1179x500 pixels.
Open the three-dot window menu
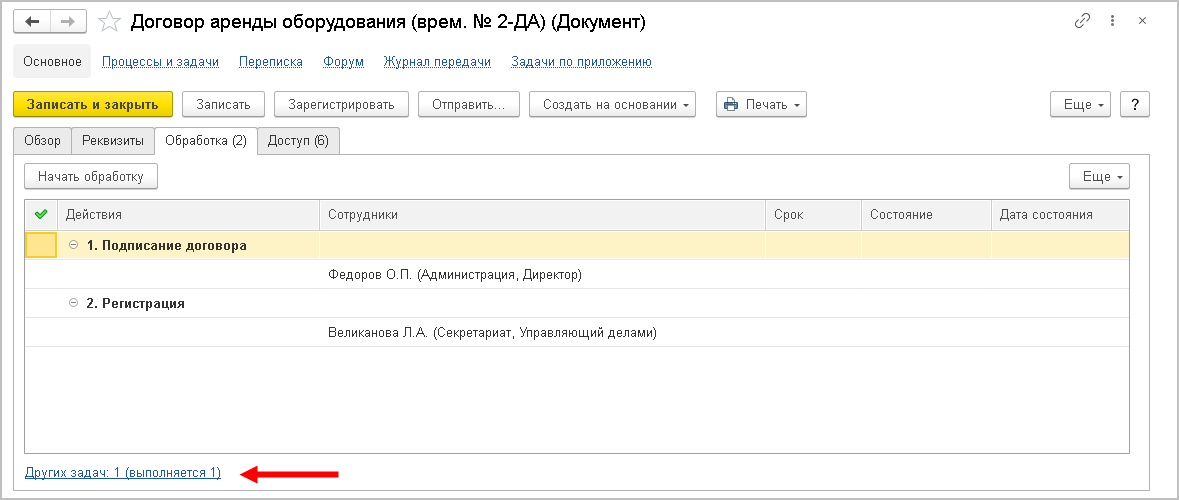1113,20
